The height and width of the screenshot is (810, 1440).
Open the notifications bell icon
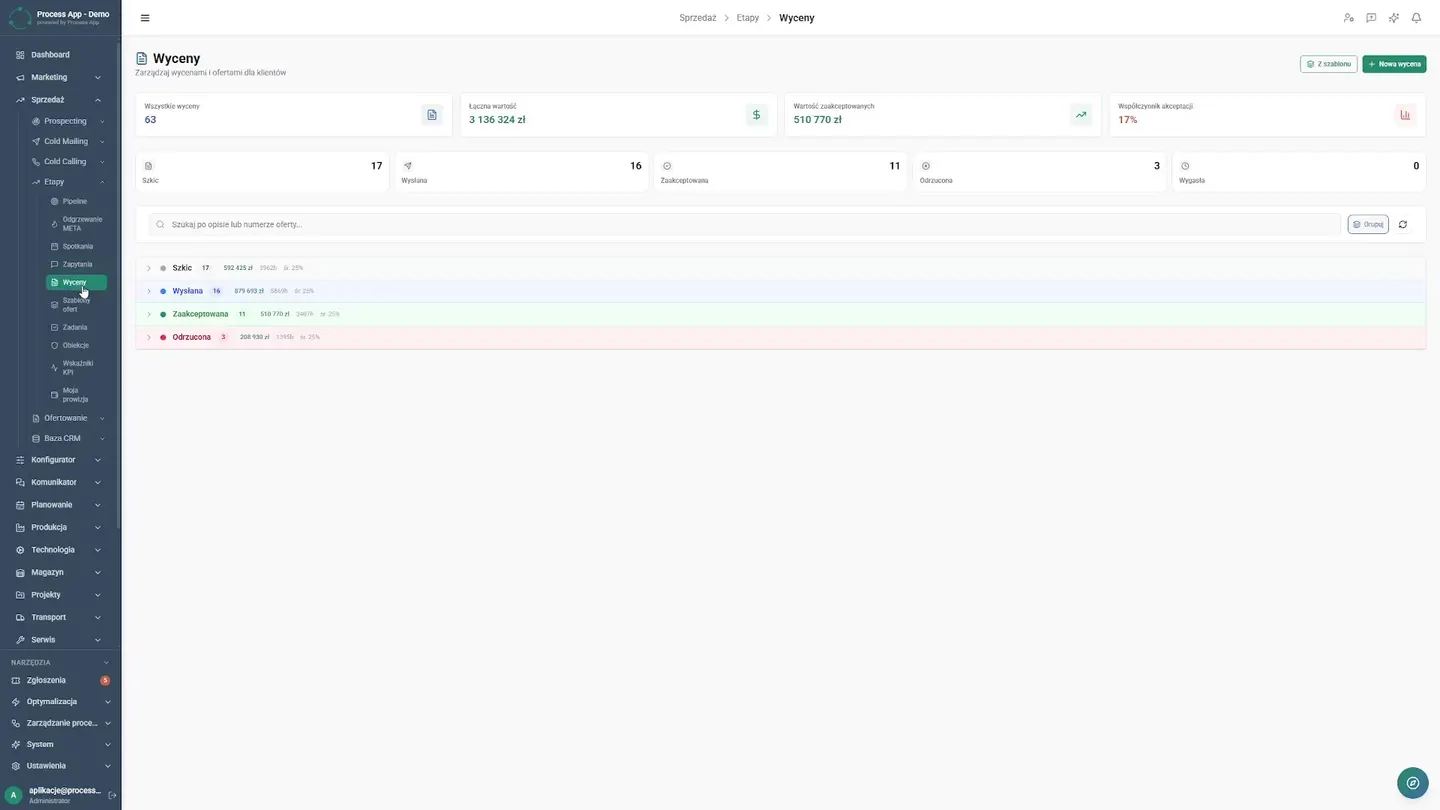[1416, 18]
